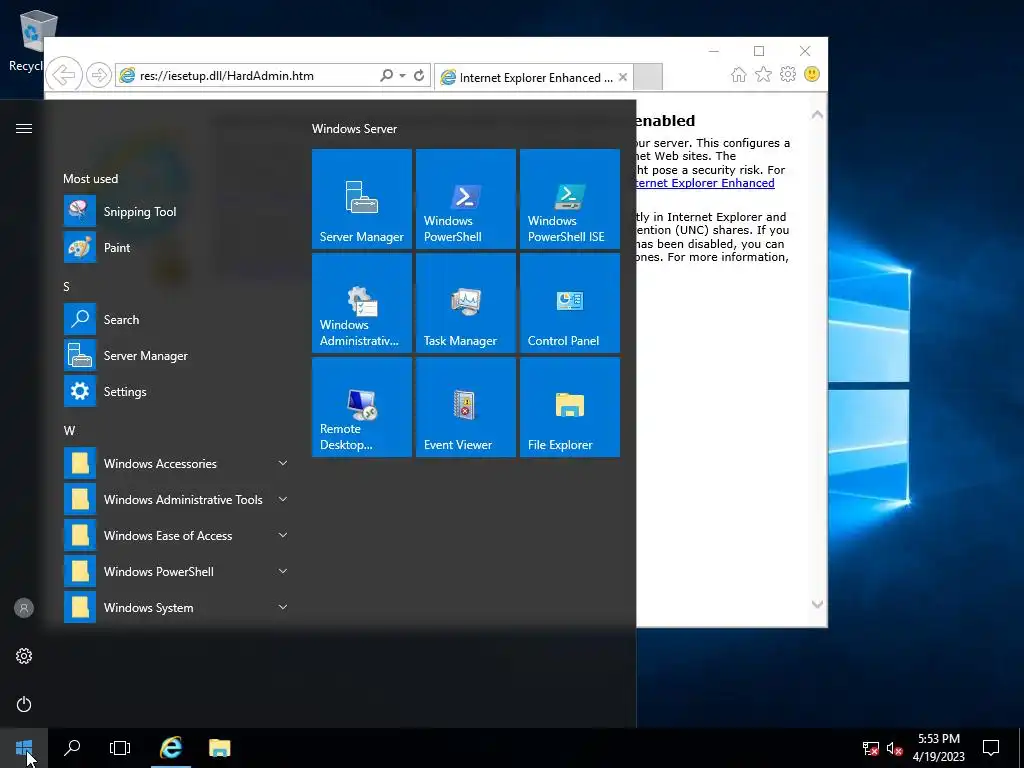
Task: Click the smiley feedback icon in IE
Action: click(x=812, y=74)
